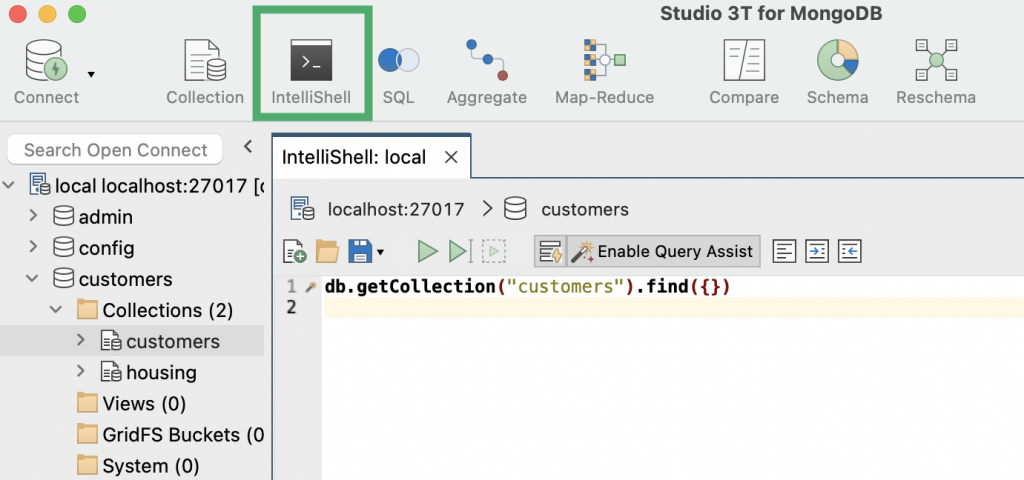Open the Aggregate pipeline editor
Image resolution: width=1024 pixels, height=480 pixels.
tap(486, 73)
